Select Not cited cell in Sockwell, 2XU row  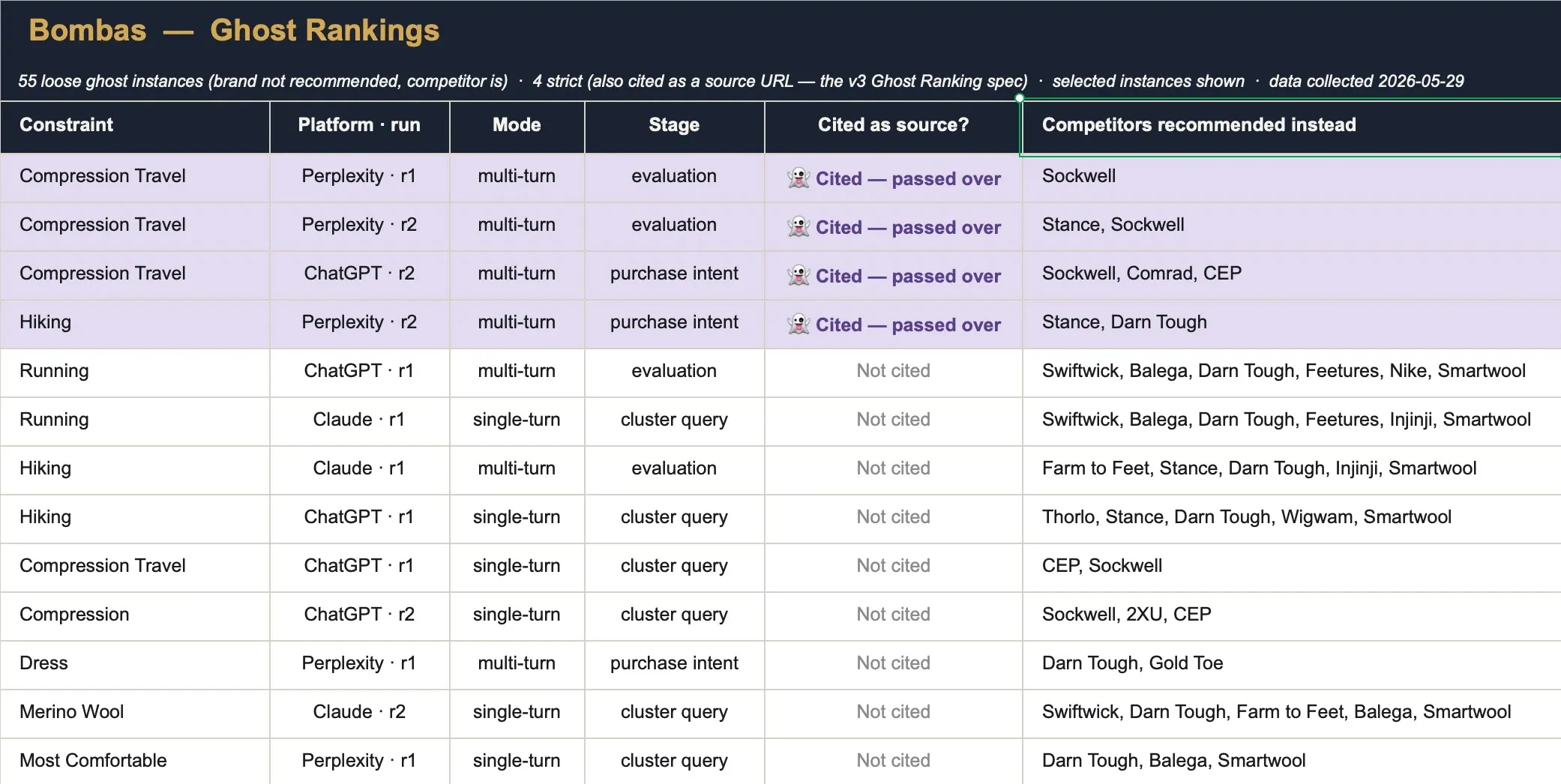pos(893,616)
